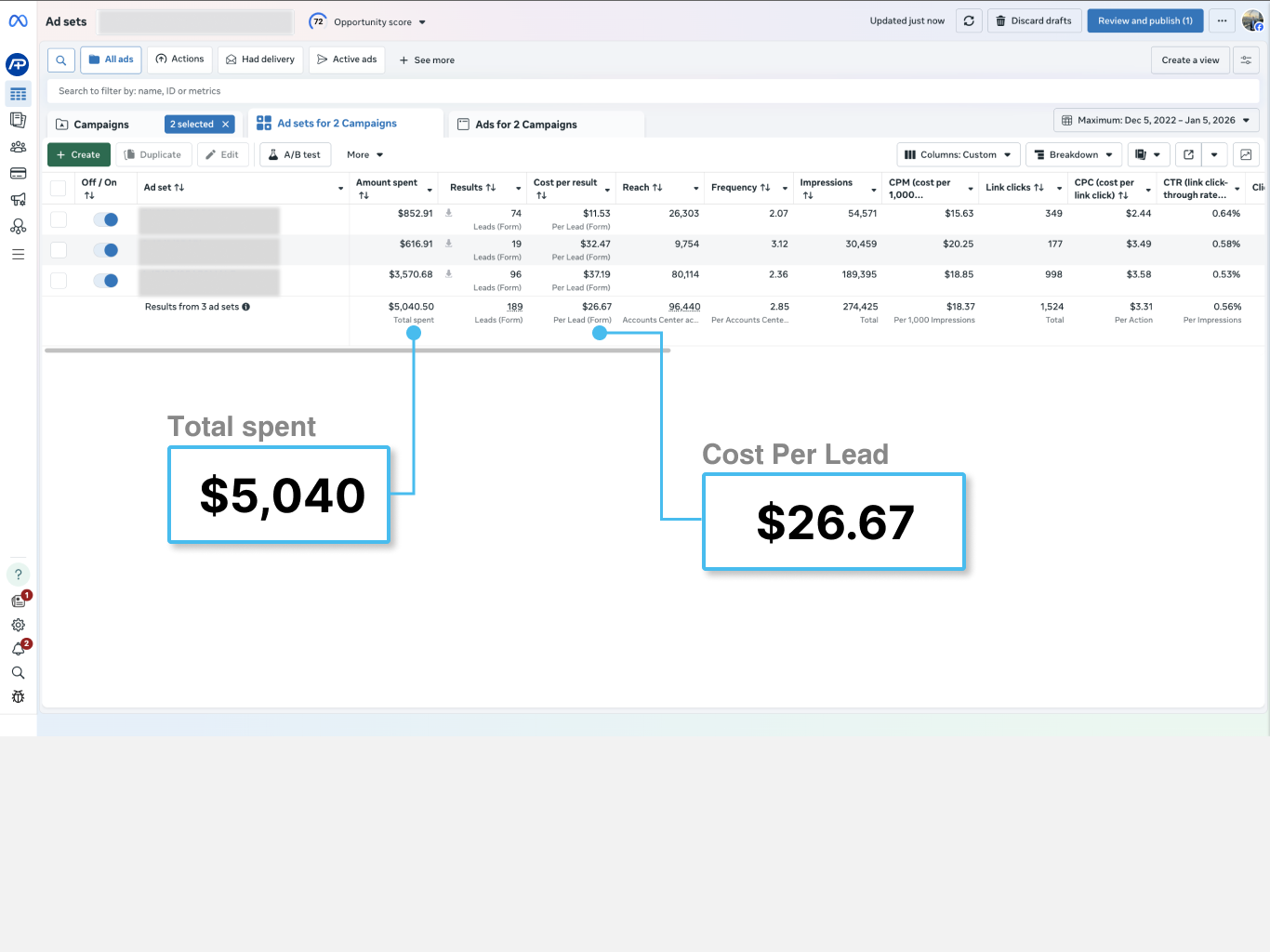Open the audiences icon in sidebar
1270x952 pixels.
(18, 147)
